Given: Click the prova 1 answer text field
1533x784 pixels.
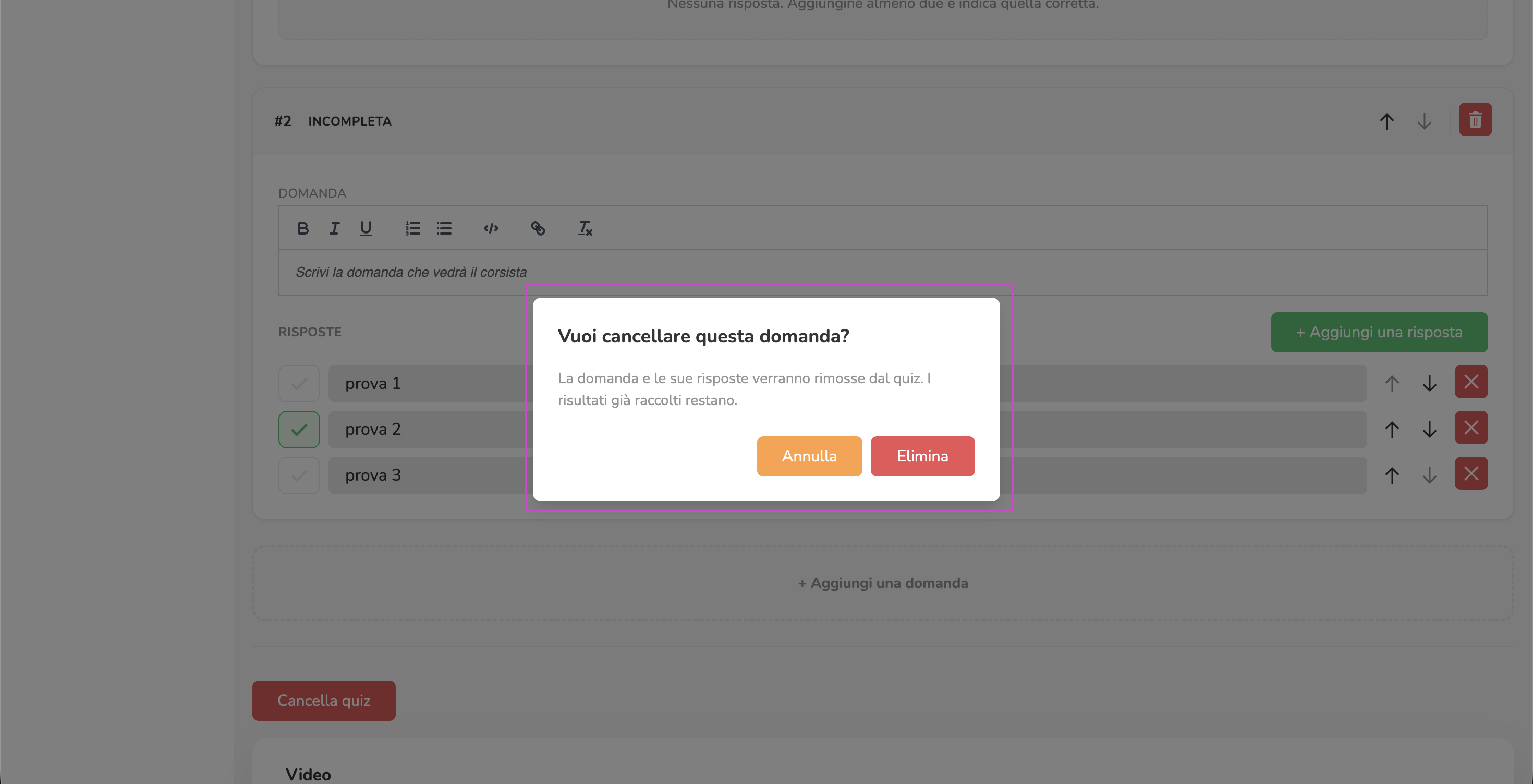Looking at the screenshot, I should pos(847,384).
